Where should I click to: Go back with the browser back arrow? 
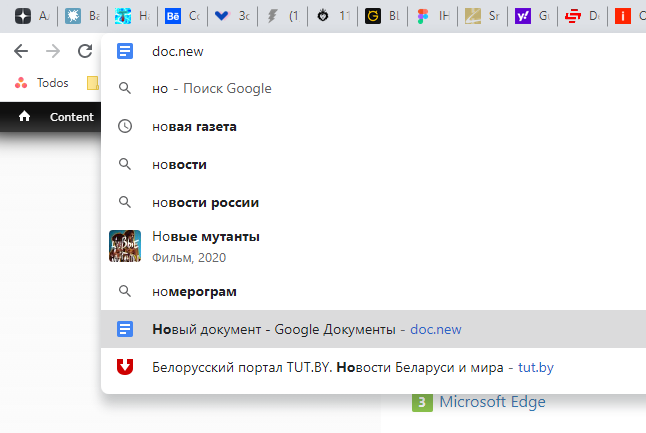pos(21,51)
